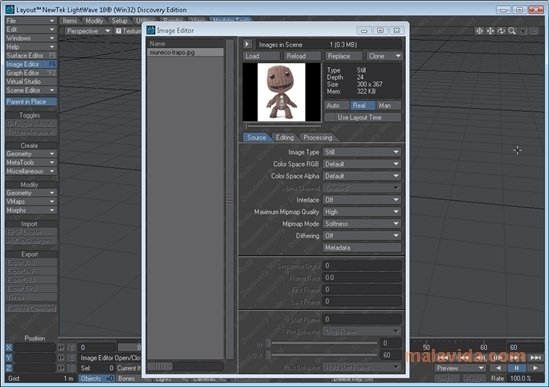Click the envelope E button on X row

point(71,347)
